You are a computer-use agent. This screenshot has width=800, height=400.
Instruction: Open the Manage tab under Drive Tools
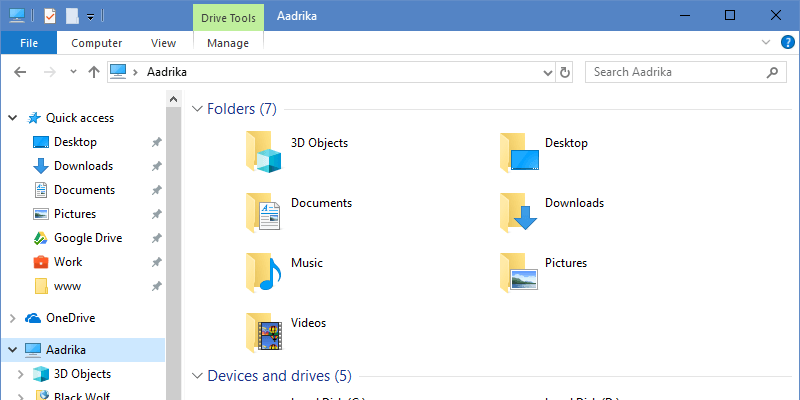point(228,43)
